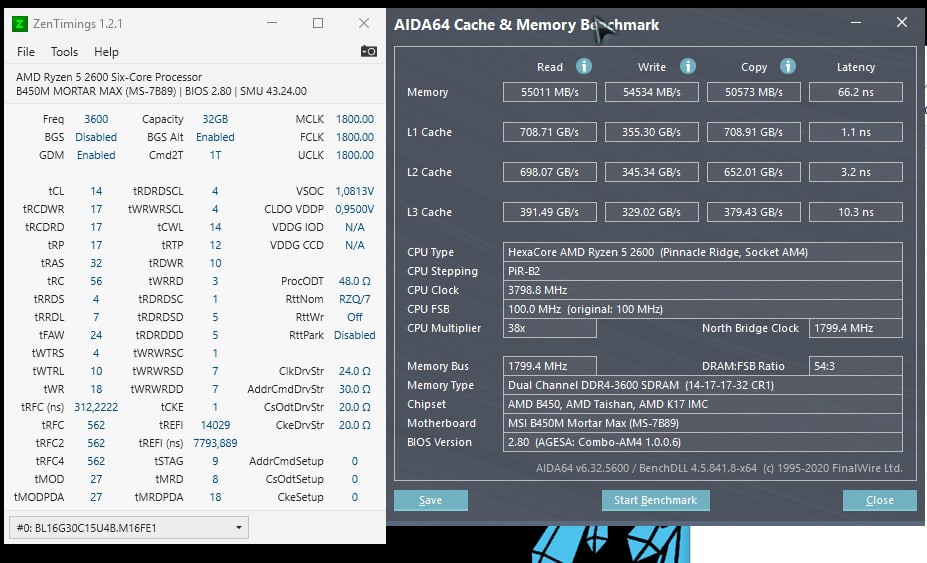Viewport: 927px width, 563px height.
Task: Click the Chipset AMD B450 field
Action: [x=703, y=404]
